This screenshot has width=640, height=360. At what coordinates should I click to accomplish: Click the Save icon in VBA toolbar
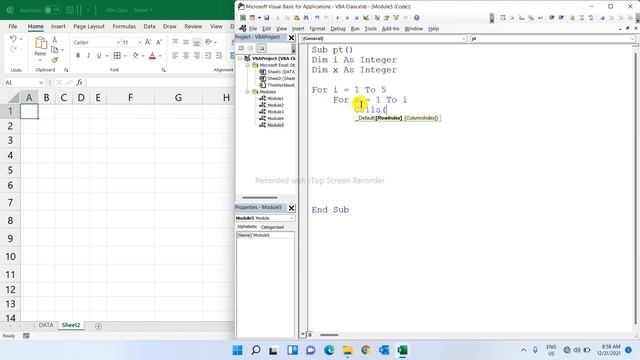267,18
